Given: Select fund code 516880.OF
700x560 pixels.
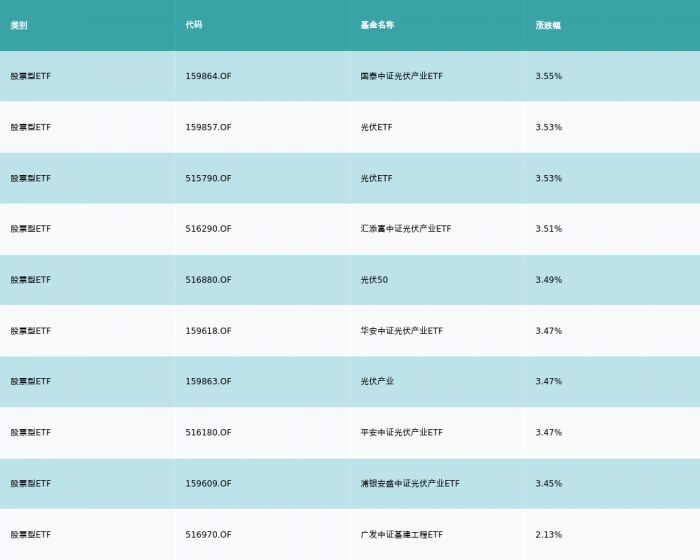Looking at the screenshot, I should click(x=208, y=280).
